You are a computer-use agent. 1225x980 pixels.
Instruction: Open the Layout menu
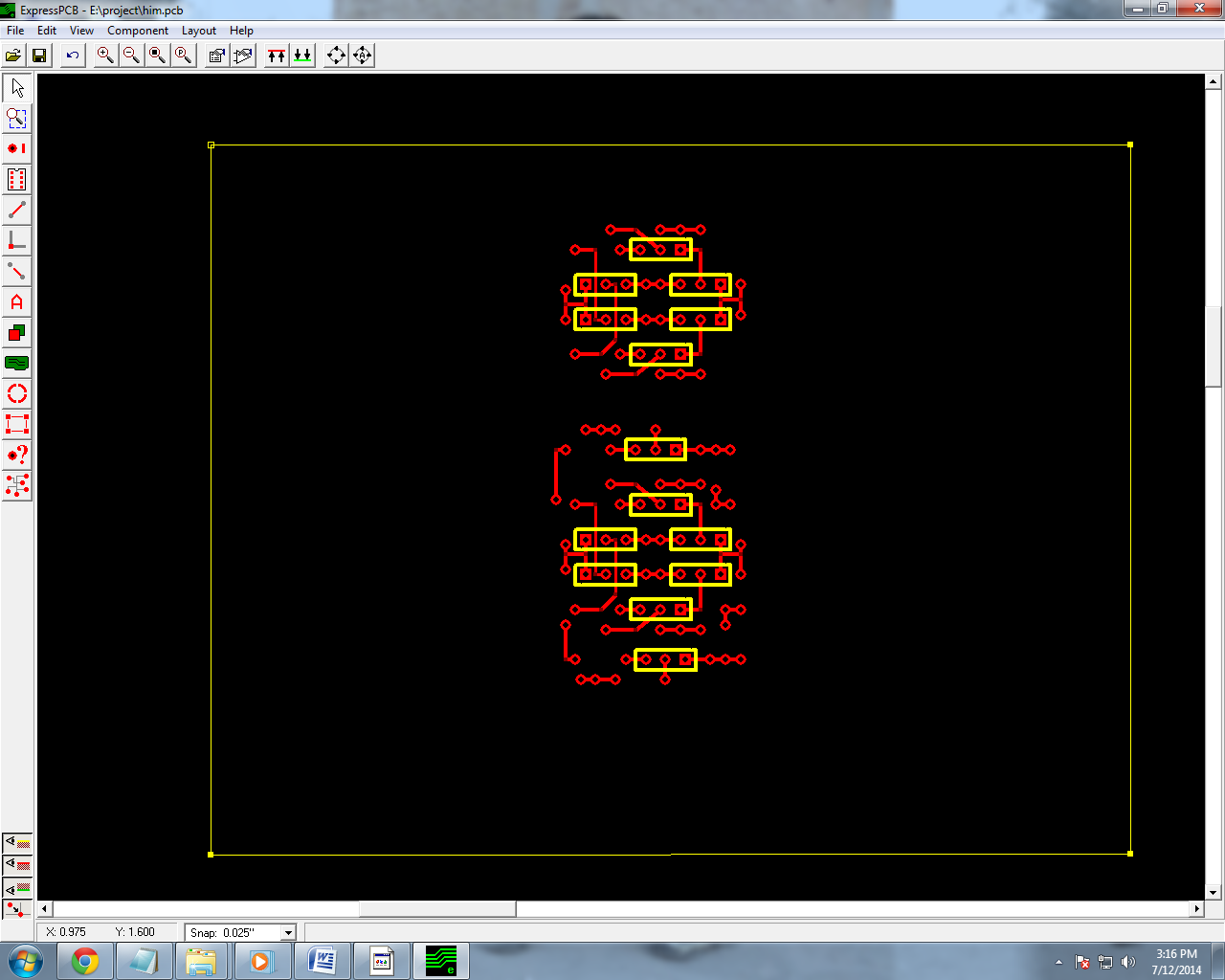point(198,30)
